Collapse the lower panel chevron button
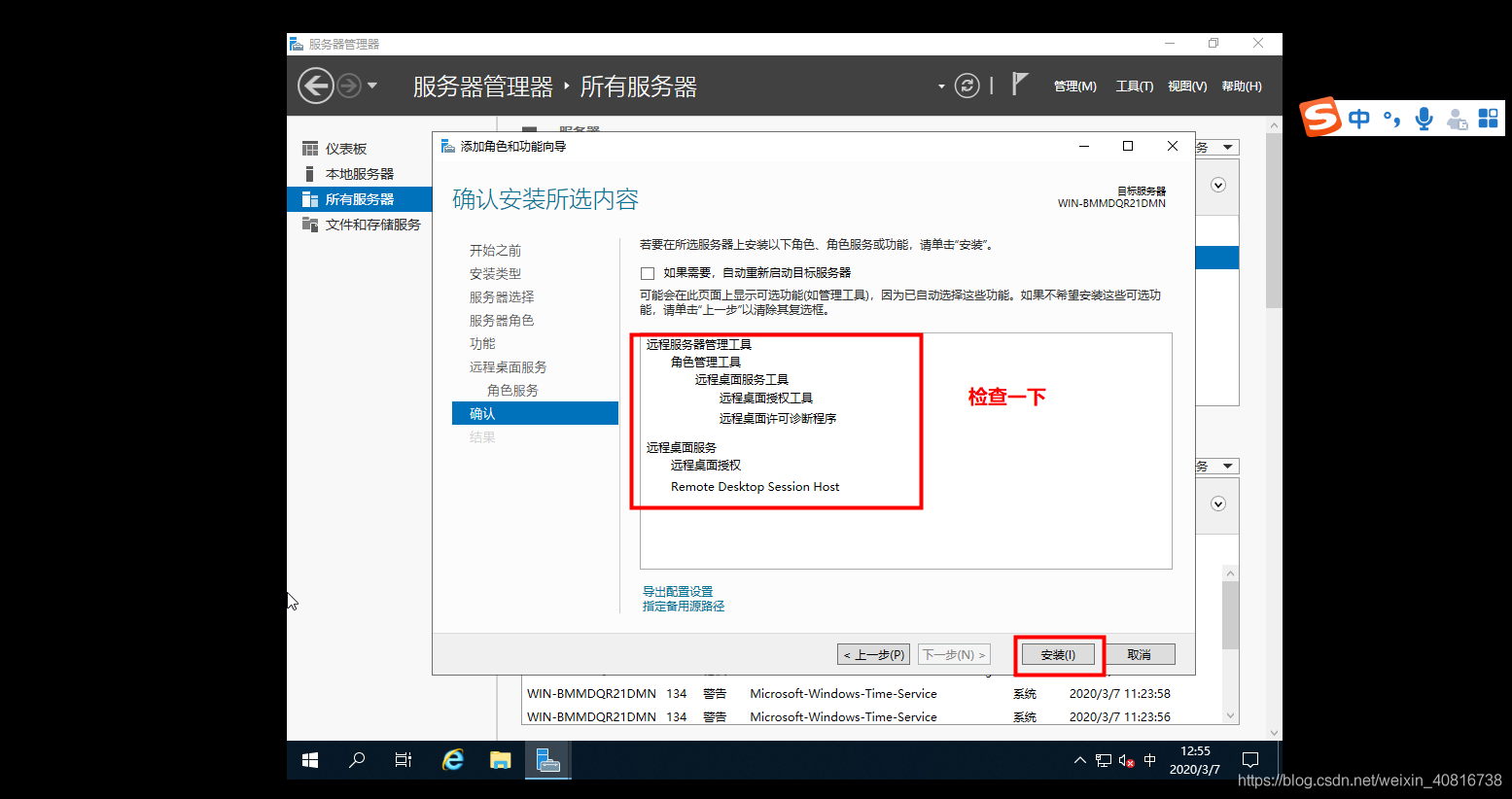This screenshot has height=799, width=1512. pos(1218,504)
